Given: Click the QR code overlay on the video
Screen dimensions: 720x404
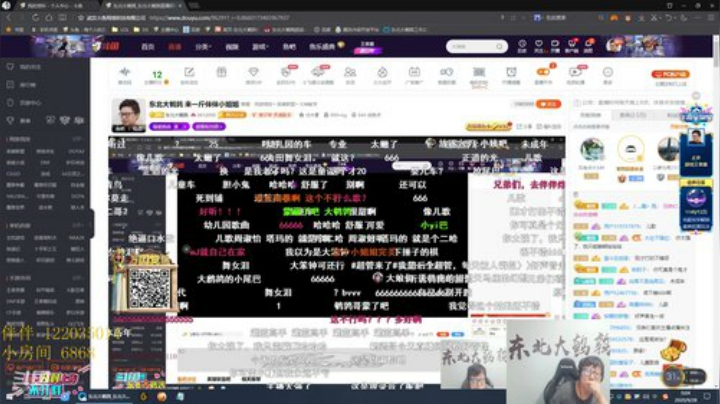Looking at the screenshot, I should pos(149,288).
